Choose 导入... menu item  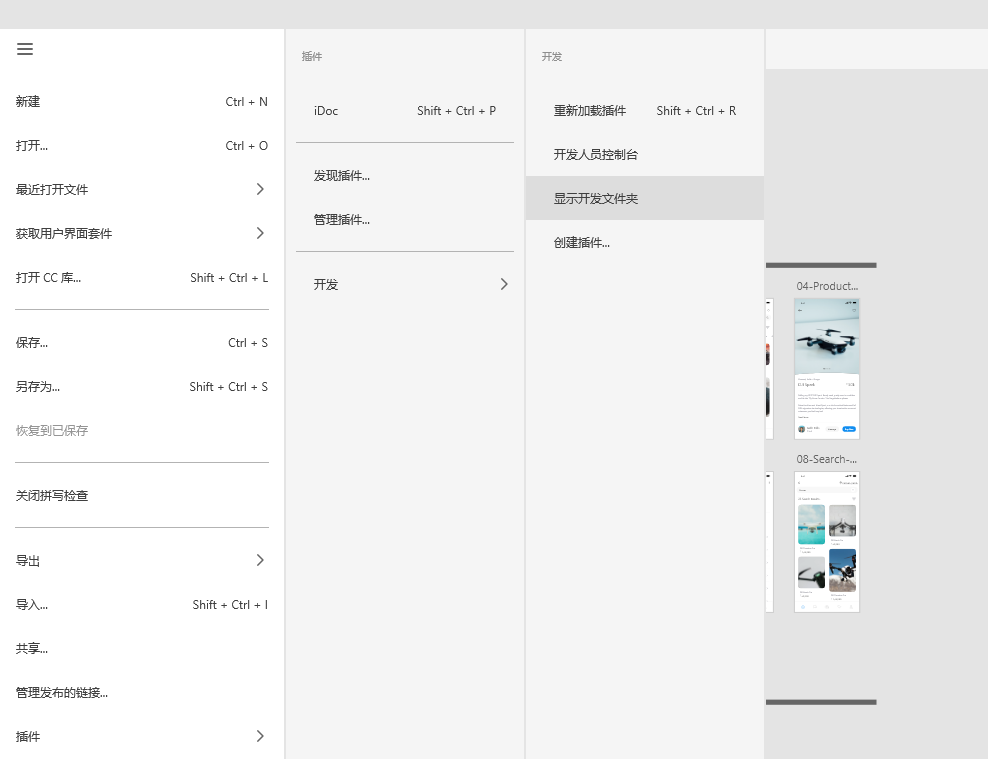[x=32, y=605]
